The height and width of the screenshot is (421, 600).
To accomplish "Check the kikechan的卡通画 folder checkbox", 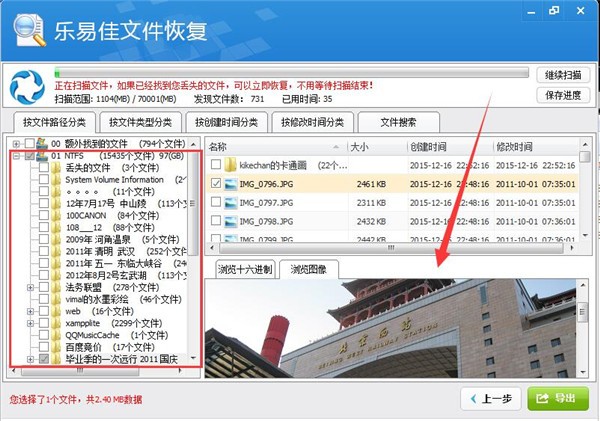I will [216, 165].
